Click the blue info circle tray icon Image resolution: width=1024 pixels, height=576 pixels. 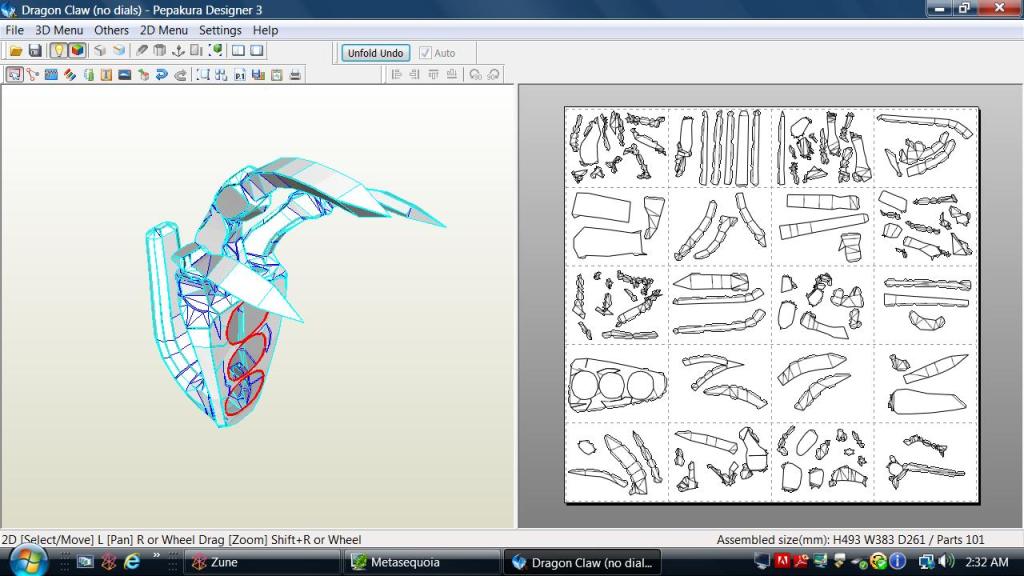click(x=898, y=561)
